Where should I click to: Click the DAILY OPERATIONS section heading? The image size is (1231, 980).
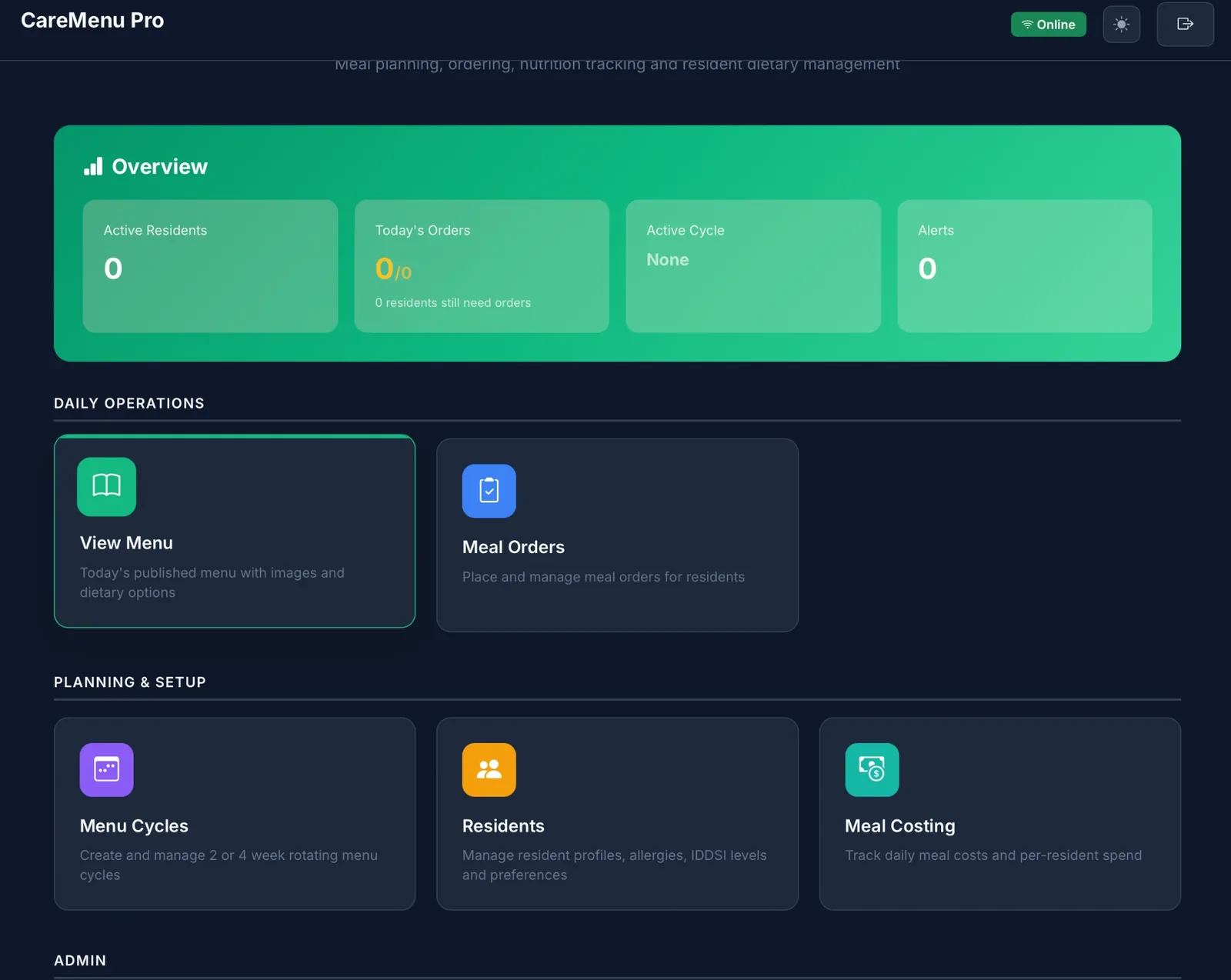coord(129,403)
